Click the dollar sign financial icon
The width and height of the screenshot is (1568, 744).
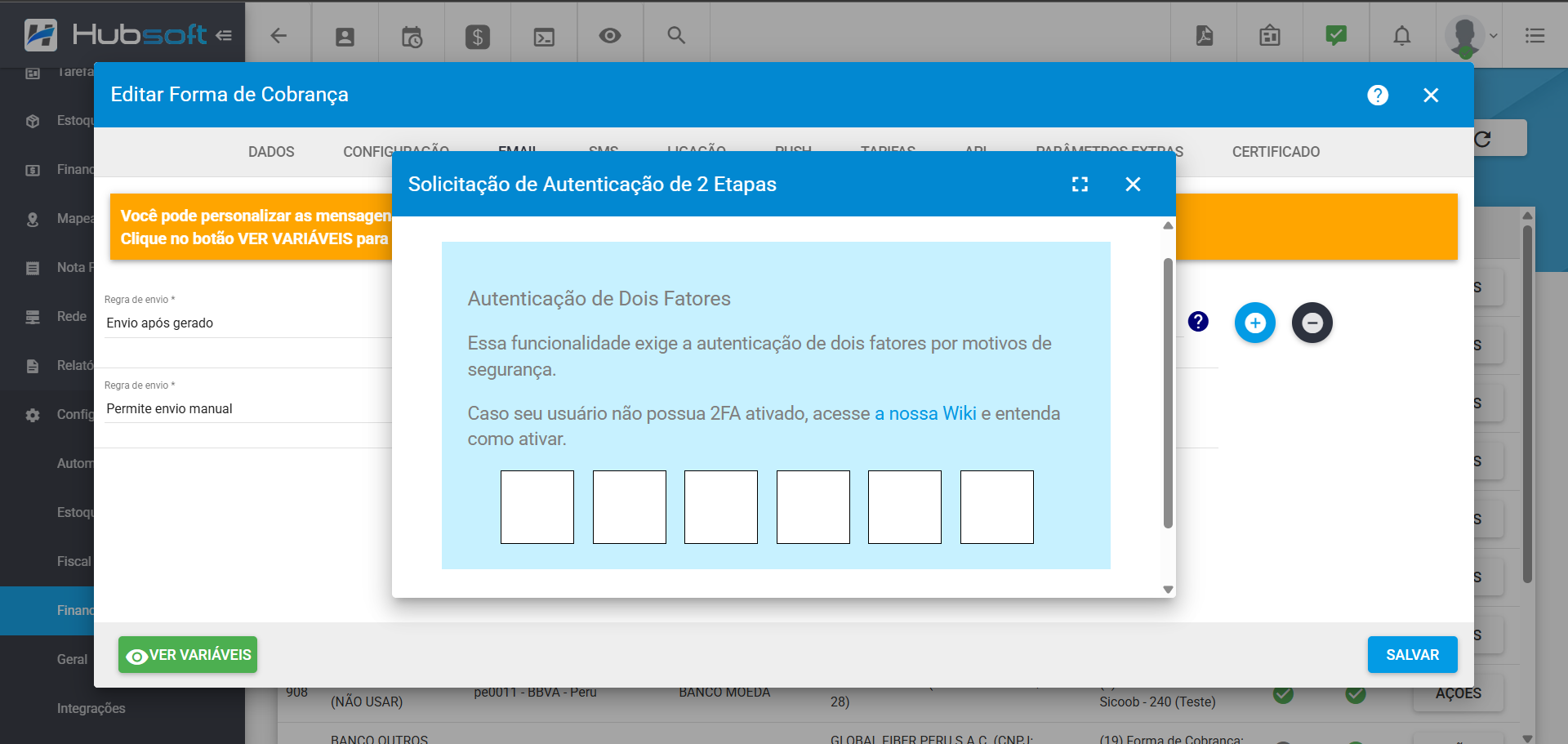click(478, 36)
